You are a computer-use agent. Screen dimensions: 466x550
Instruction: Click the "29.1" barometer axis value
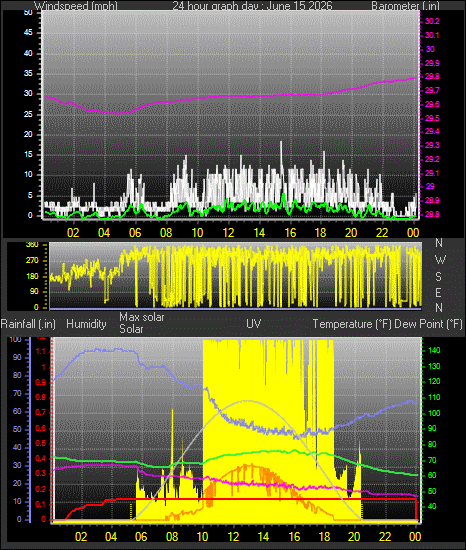432,173
